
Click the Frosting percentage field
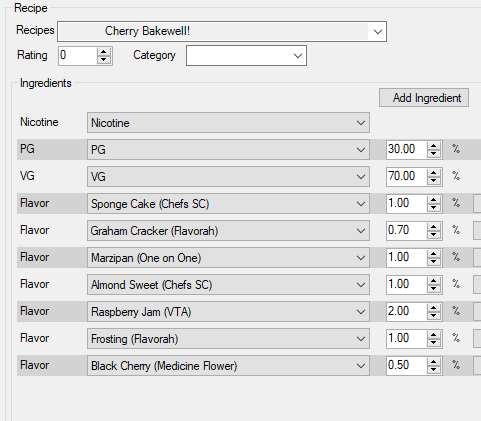pos(406,338)
